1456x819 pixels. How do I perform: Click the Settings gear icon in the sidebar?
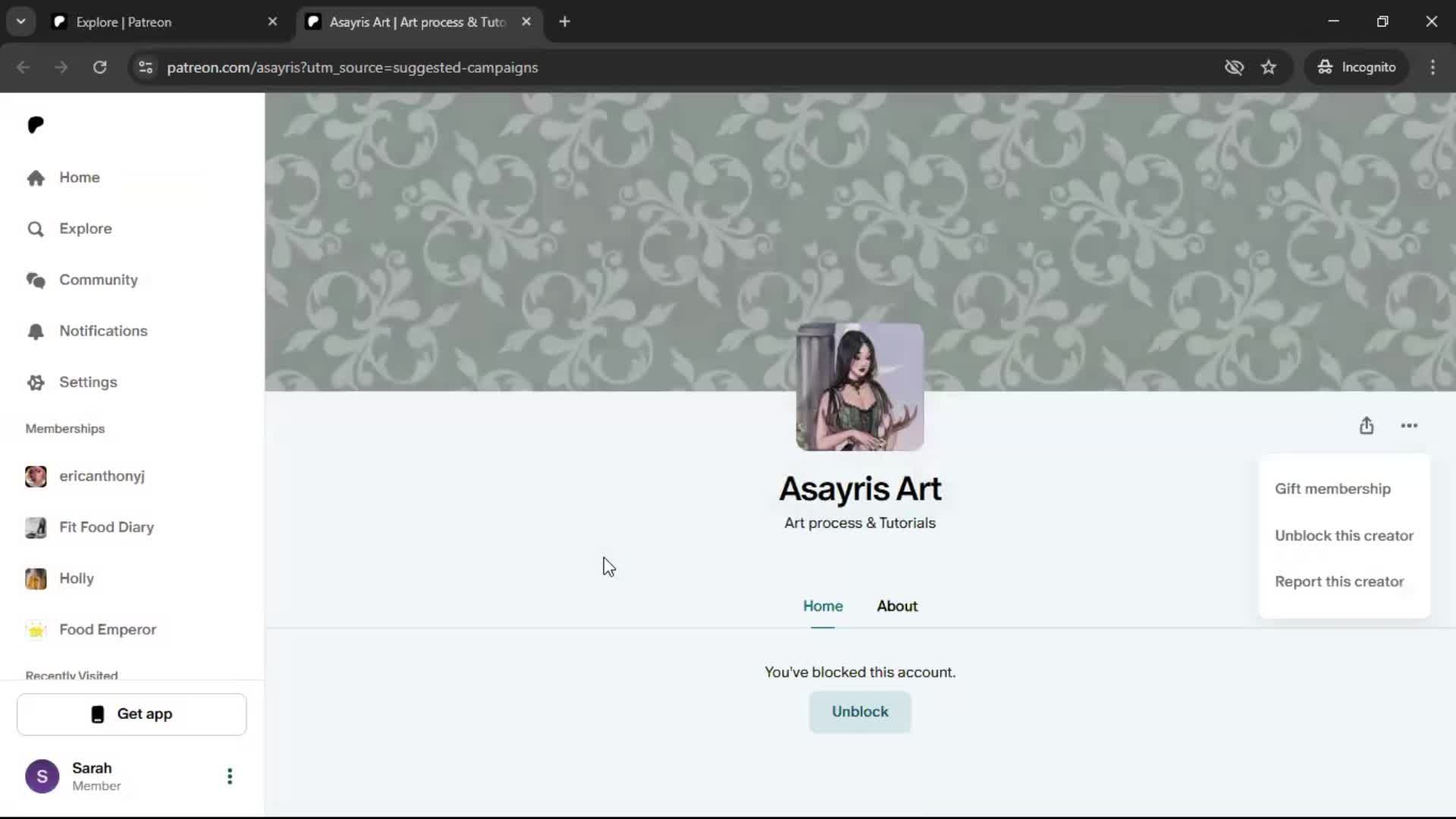pyautogui.click(x=36, y=382)
